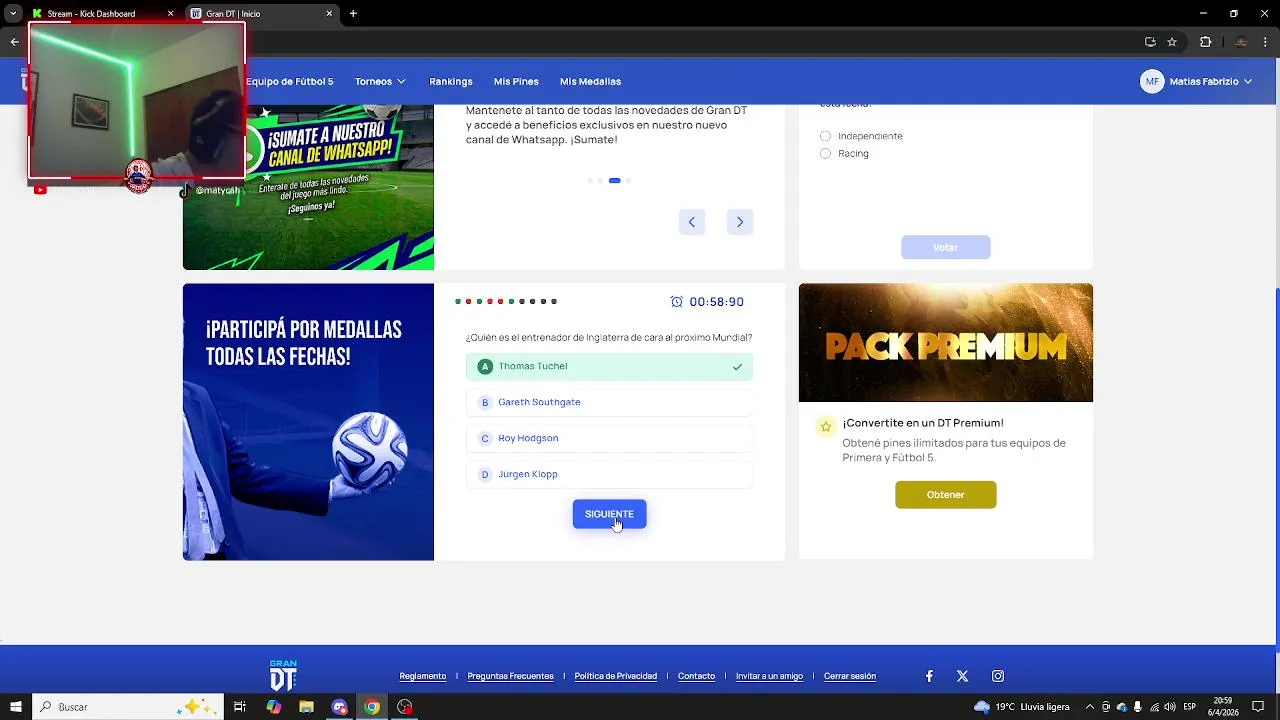Click the Chrome profile picture icon
1280x720 pixels.
(x=1241, y=42)
